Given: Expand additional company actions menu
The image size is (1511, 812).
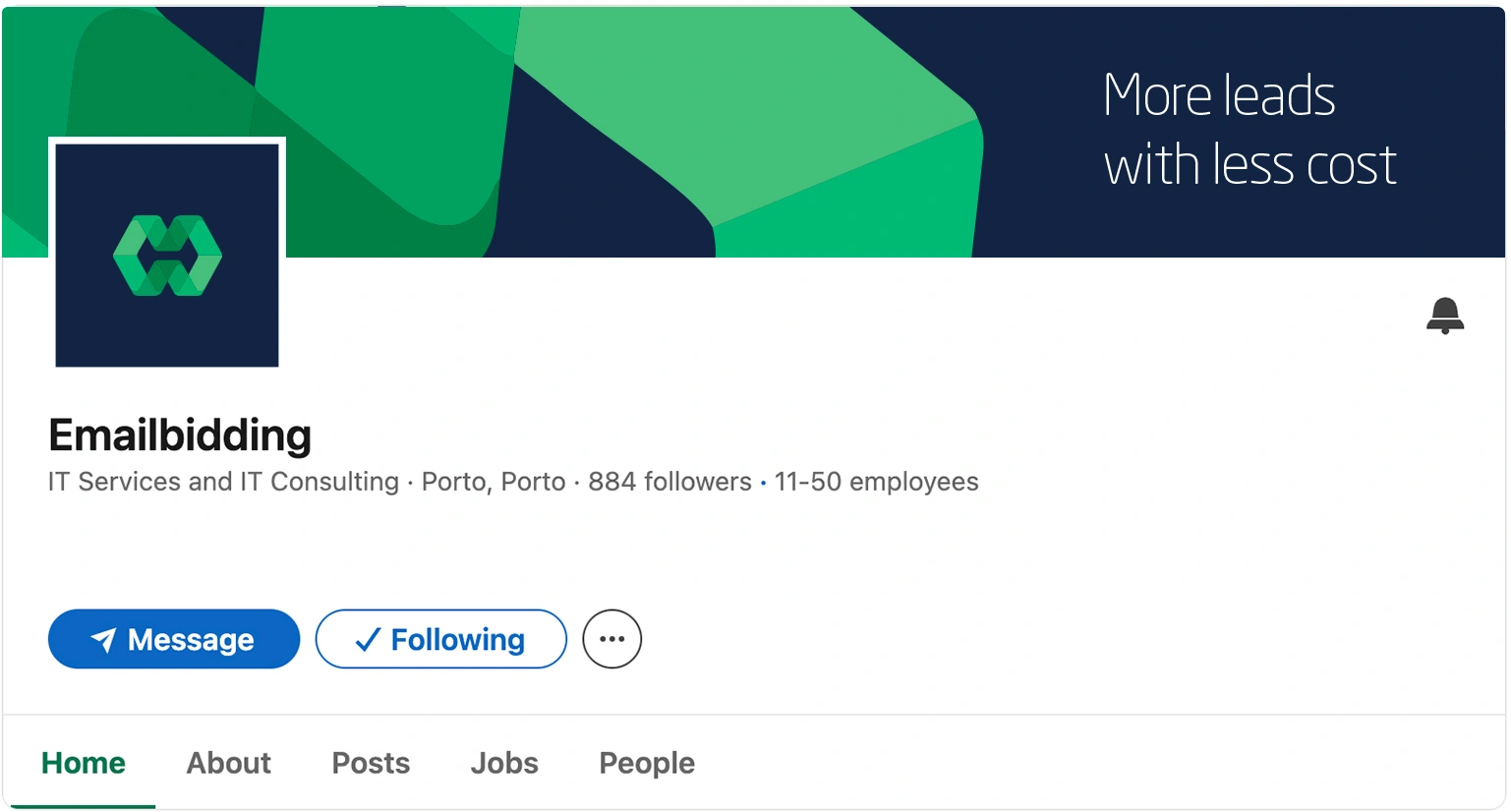Looking at the screenshot, I should pos(611,638).
